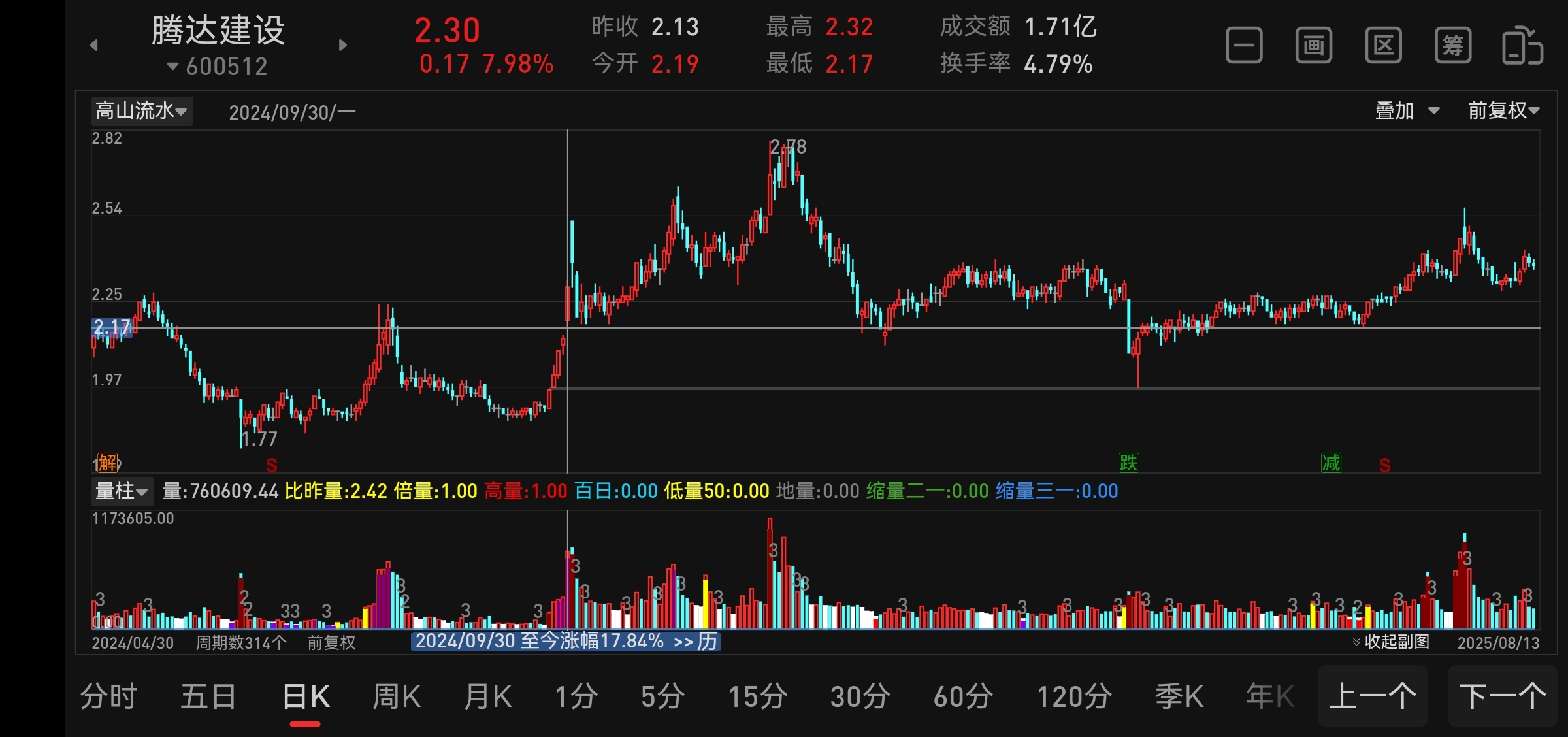
Task: Click the green 减 marker on chart
Action: coord(1331,463)
